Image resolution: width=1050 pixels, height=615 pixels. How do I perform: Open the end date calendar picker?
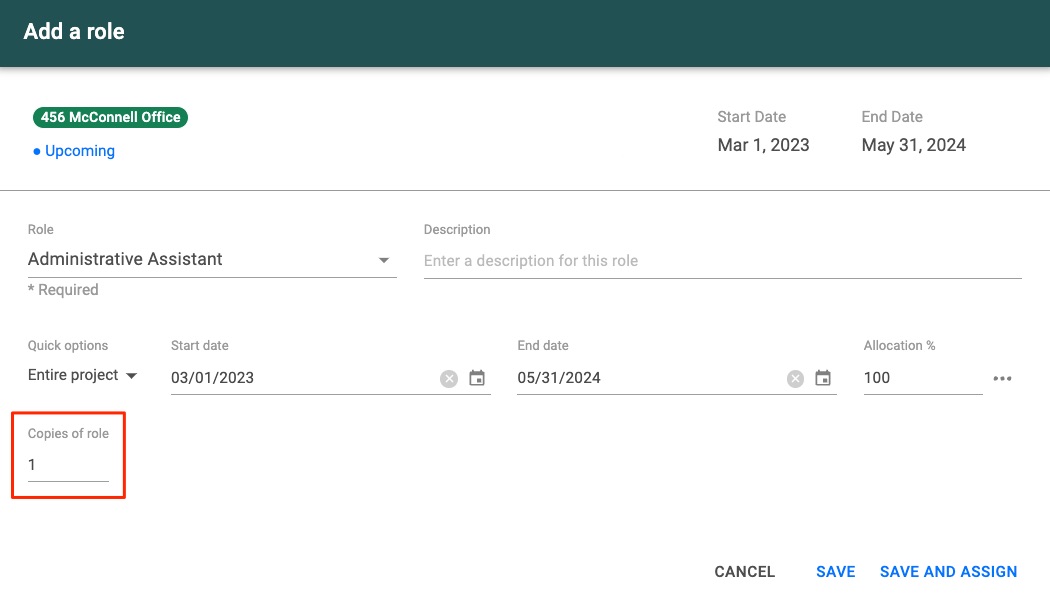pos(823,378)
